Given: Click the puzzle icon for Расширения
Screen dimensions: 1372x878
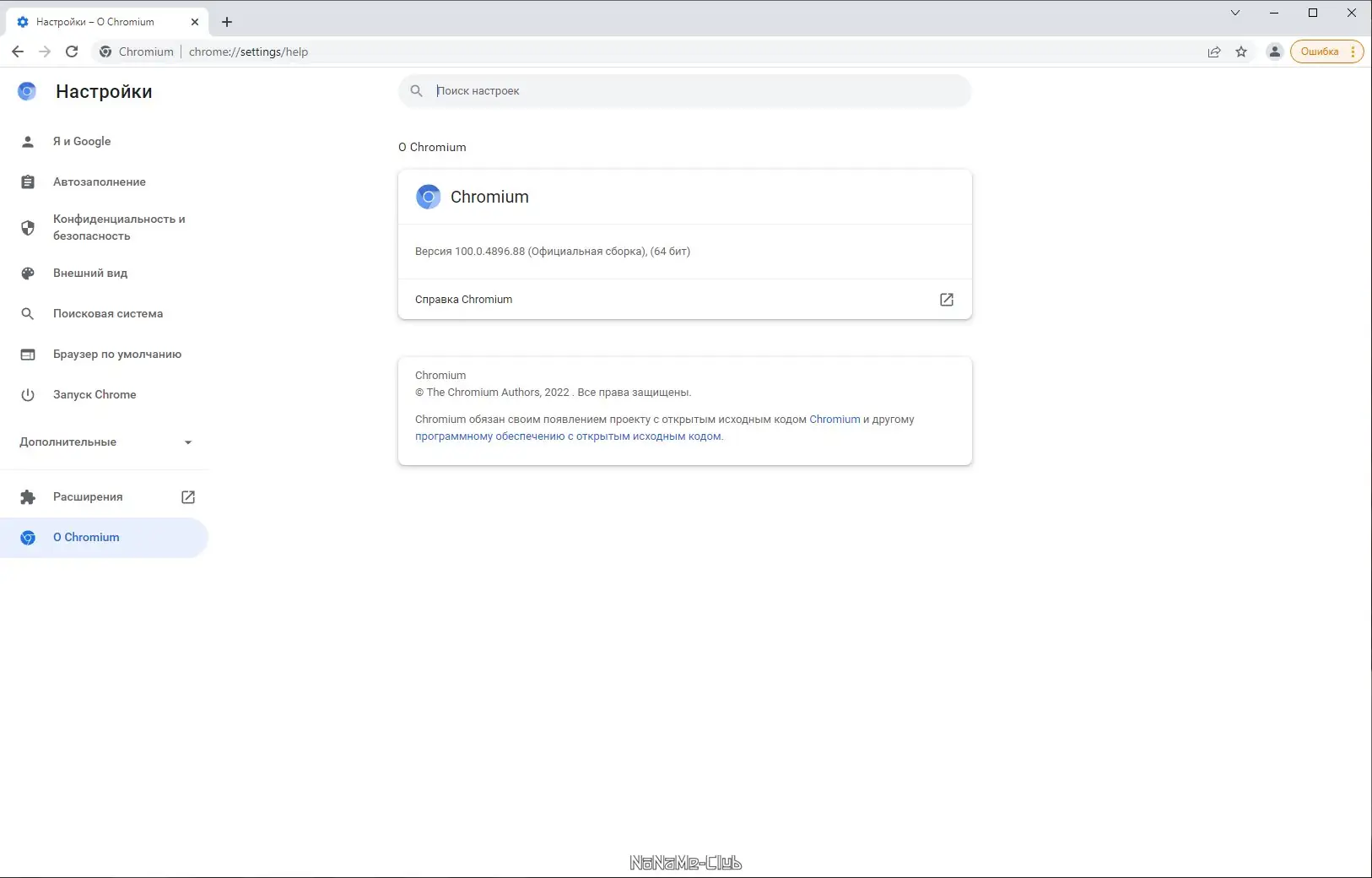Looking at the screenshot, I should click(28, 497).
